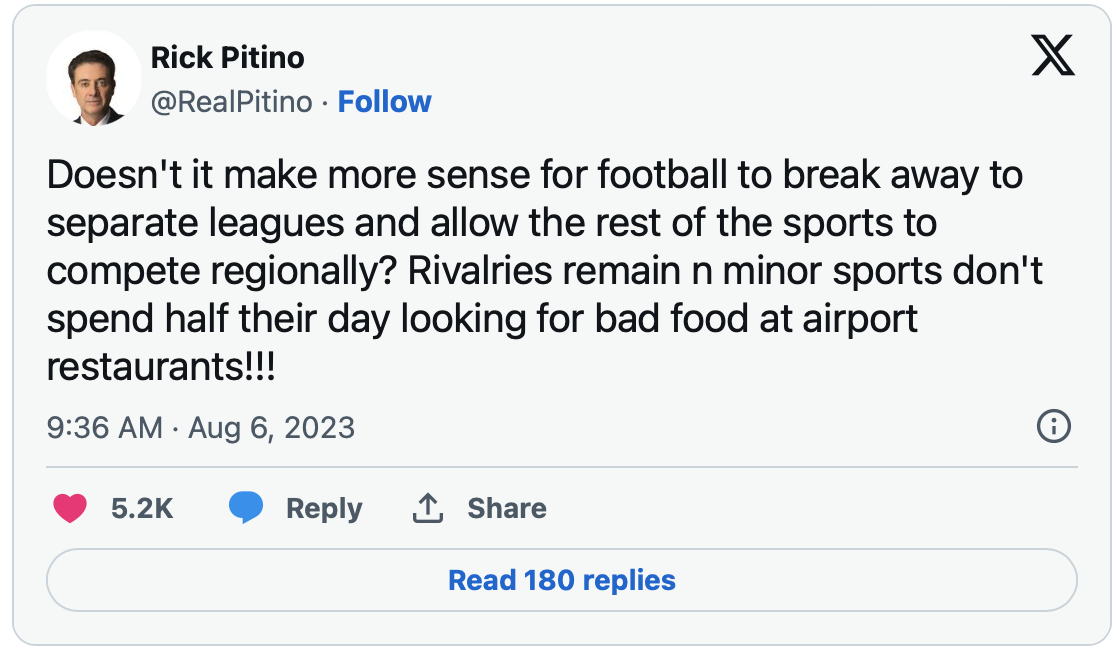The width and height of the screenshot is (1116, 656).
Task: Click the blue reply speech bubble icon
Action: click(x=246, y=509)
